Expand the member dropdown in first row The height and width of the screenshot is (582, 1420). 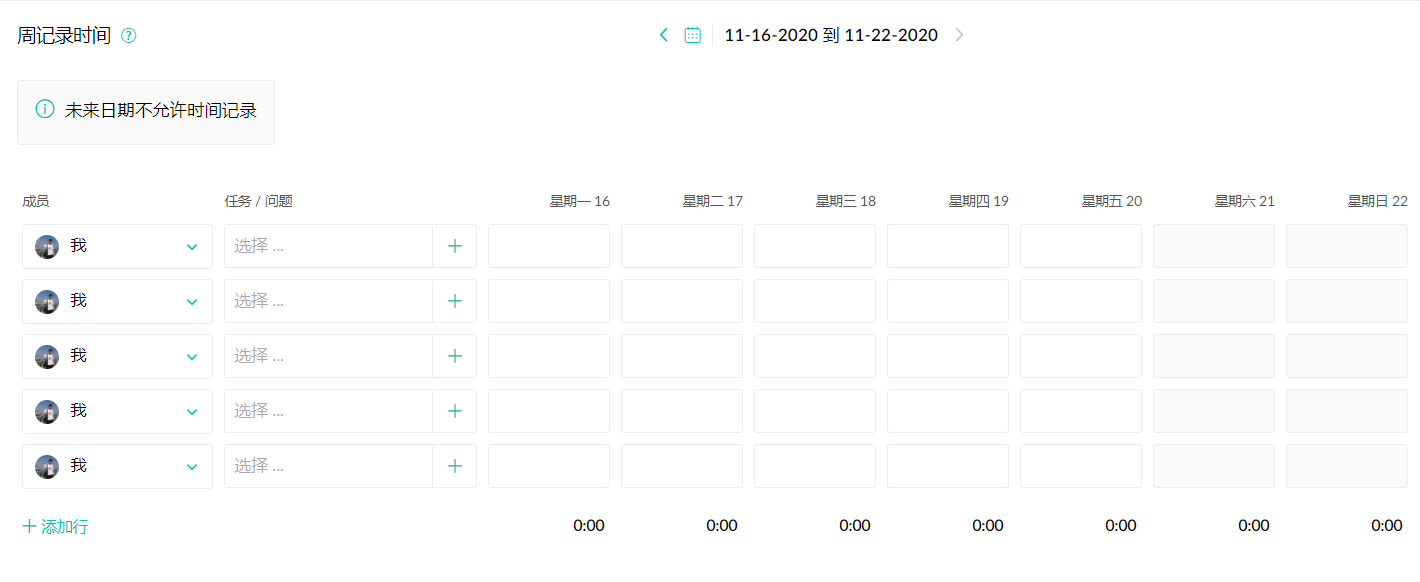pyautogui.click(x=191, y=247)
